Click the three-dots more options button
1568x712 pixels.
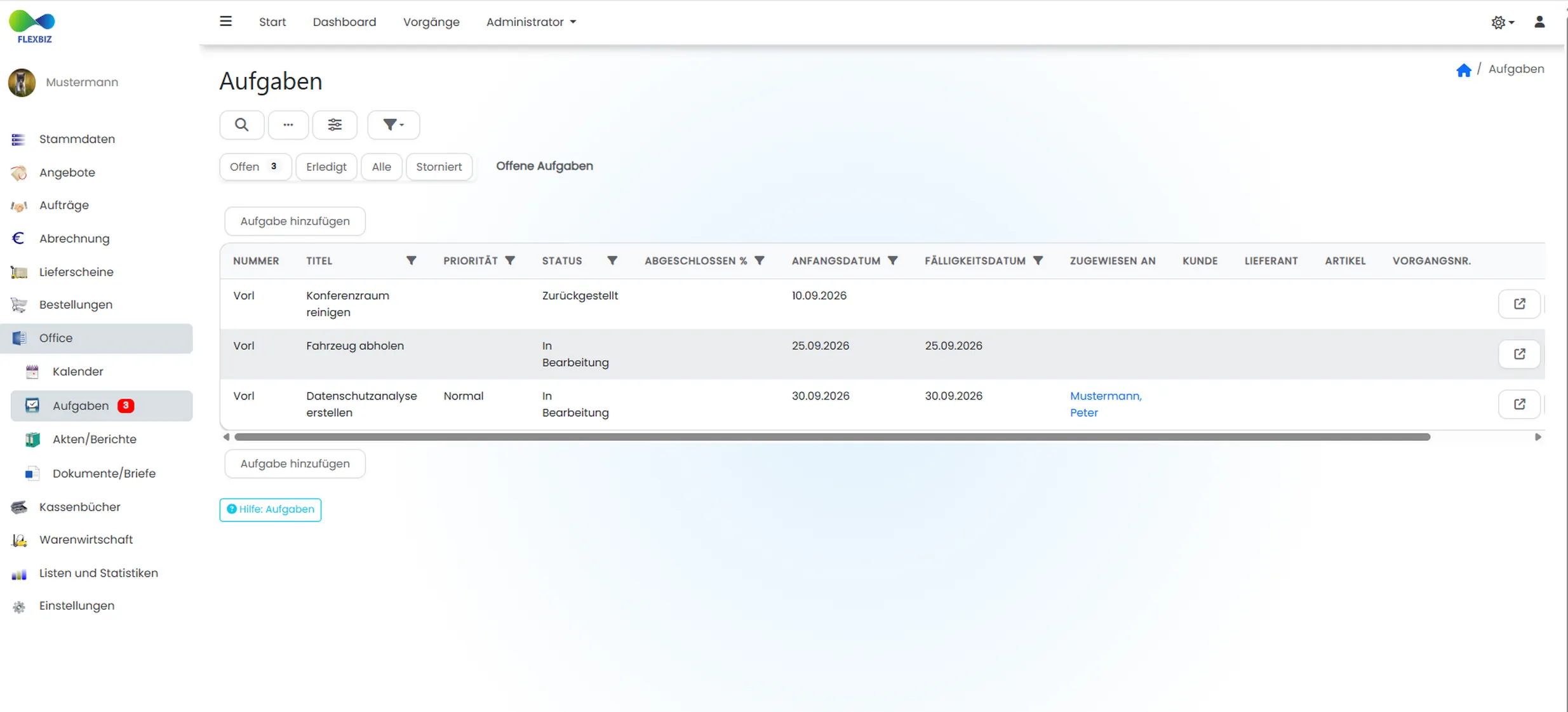288,125
